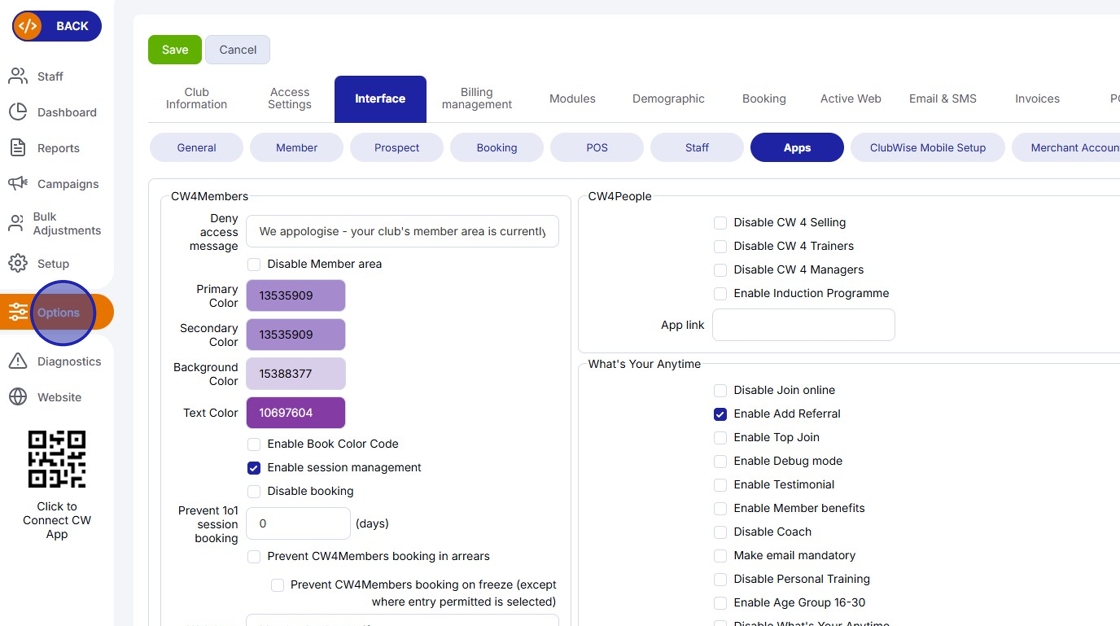Enable Induction Programme checkbox
This screenshot has height=626, width=1120.
click(x=720, y=294)
